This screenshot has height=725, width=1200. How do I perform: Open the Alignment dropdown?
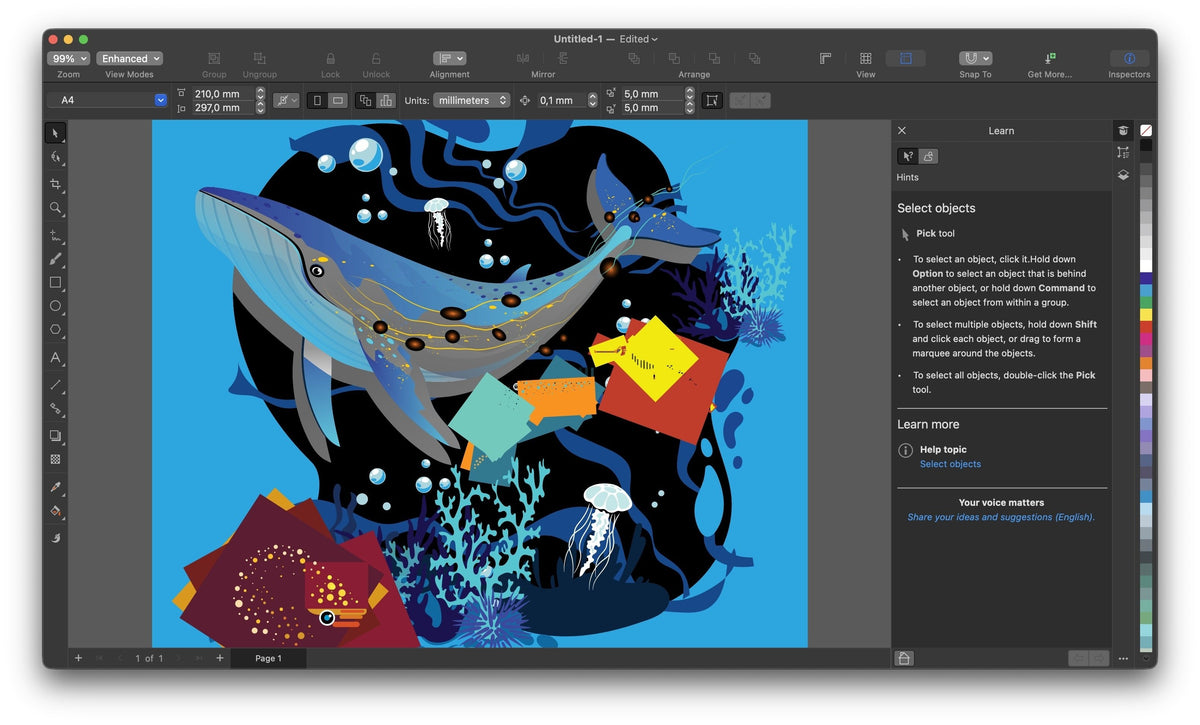point(449,58)
